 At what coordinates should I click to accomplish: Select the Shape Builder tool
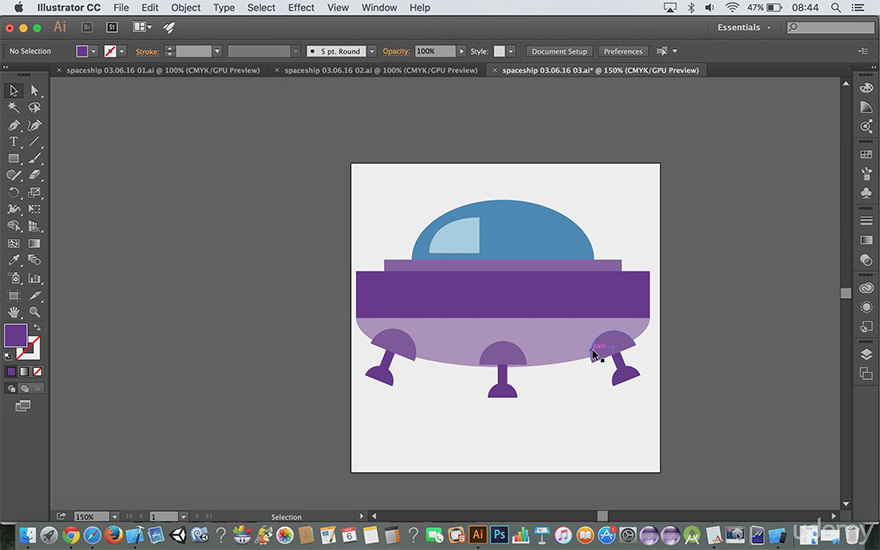coord(13,226)
